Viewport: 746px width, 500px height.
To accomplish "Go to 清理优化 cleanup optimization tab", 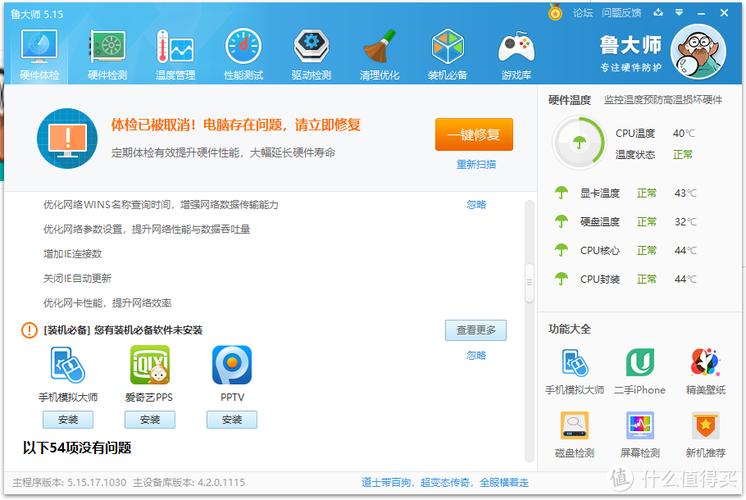I will (x=379, y=54).
